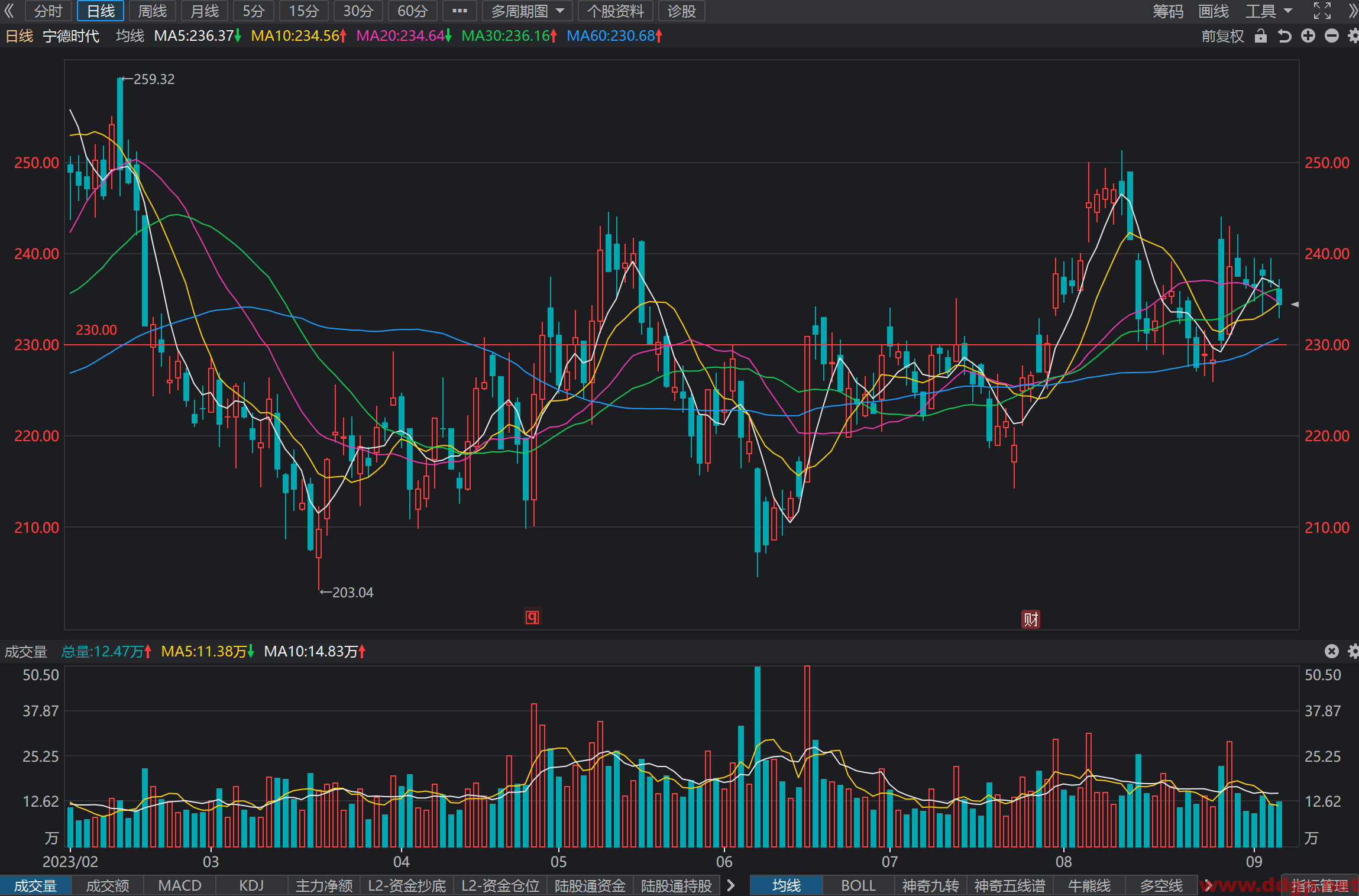
Task: Click the collapse left double-chevron icon
Action: tap(9, 11)
